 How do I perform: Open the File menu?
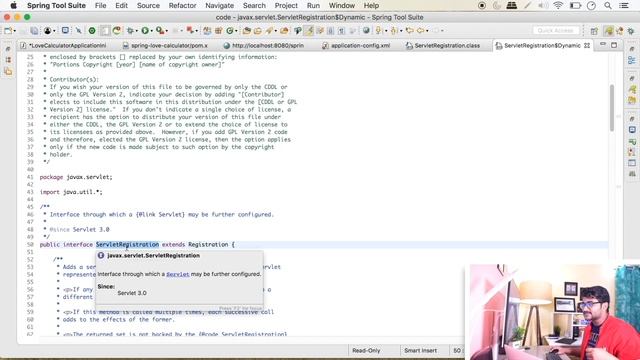pyautogui.click(x=100, y=6)
